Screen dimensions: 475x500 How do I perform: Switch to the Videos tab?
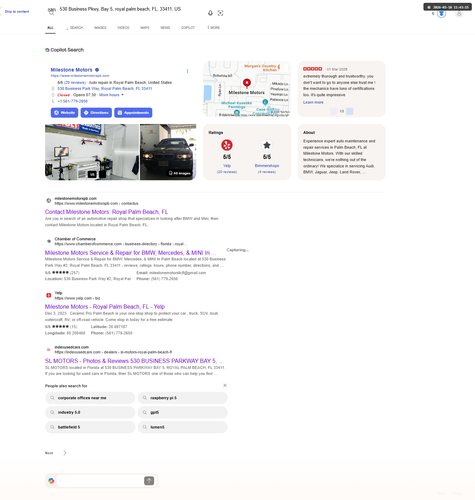point(123,28)
